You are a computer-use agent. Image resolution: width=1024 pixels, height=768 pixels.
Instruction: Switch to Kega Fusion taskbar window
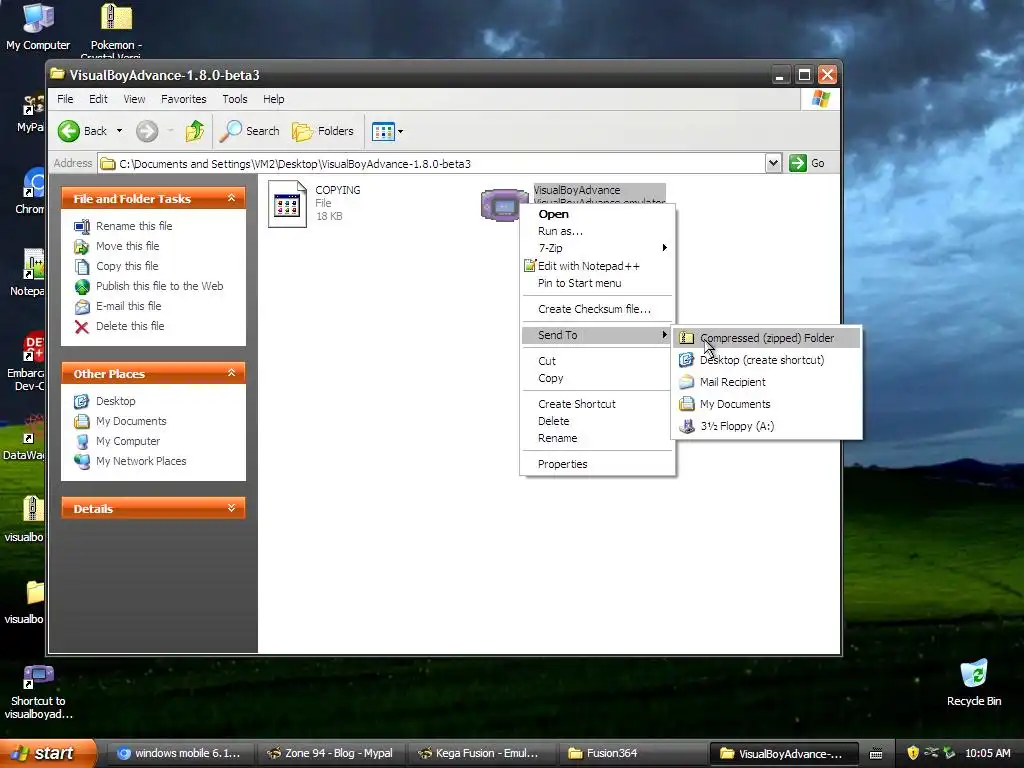point(480,754)
